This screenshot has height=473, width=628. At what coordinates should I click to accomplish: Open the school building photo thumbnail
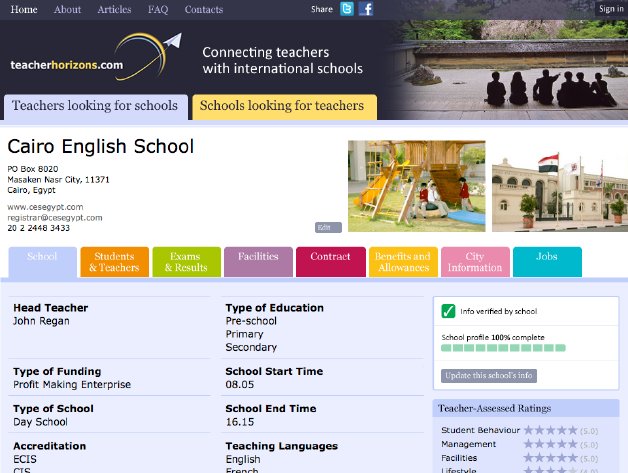[x=560, y=186]
